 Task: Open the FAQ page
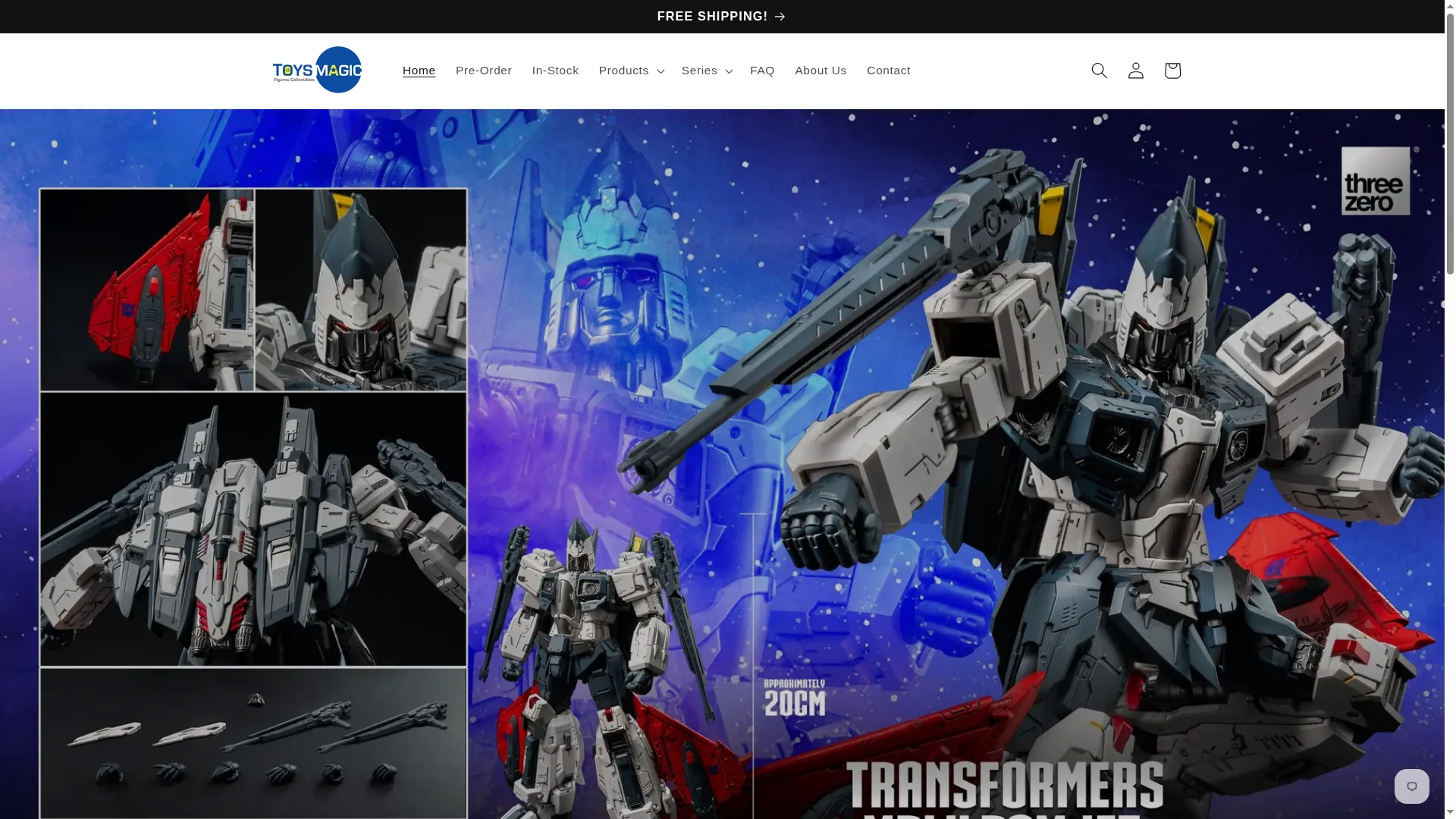tap(762, 71)
